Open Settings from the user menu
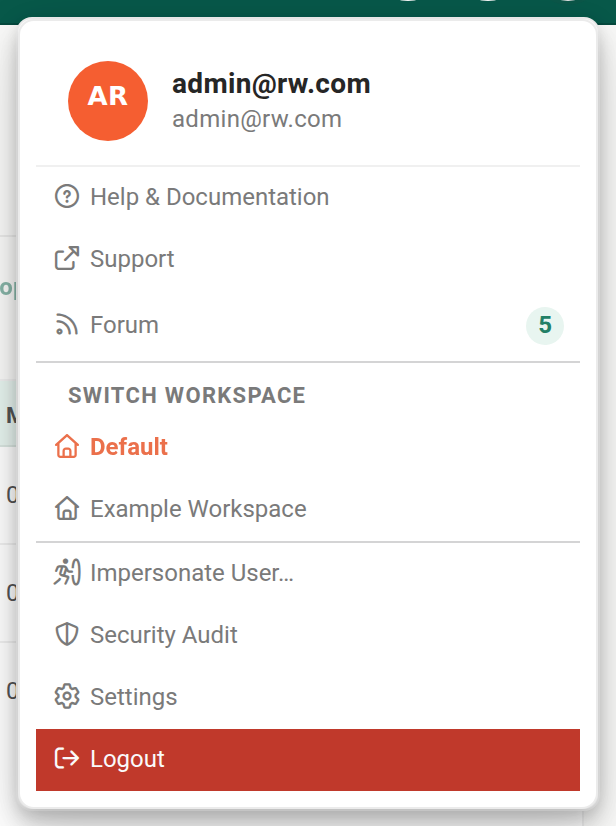 tap(308, 696)
